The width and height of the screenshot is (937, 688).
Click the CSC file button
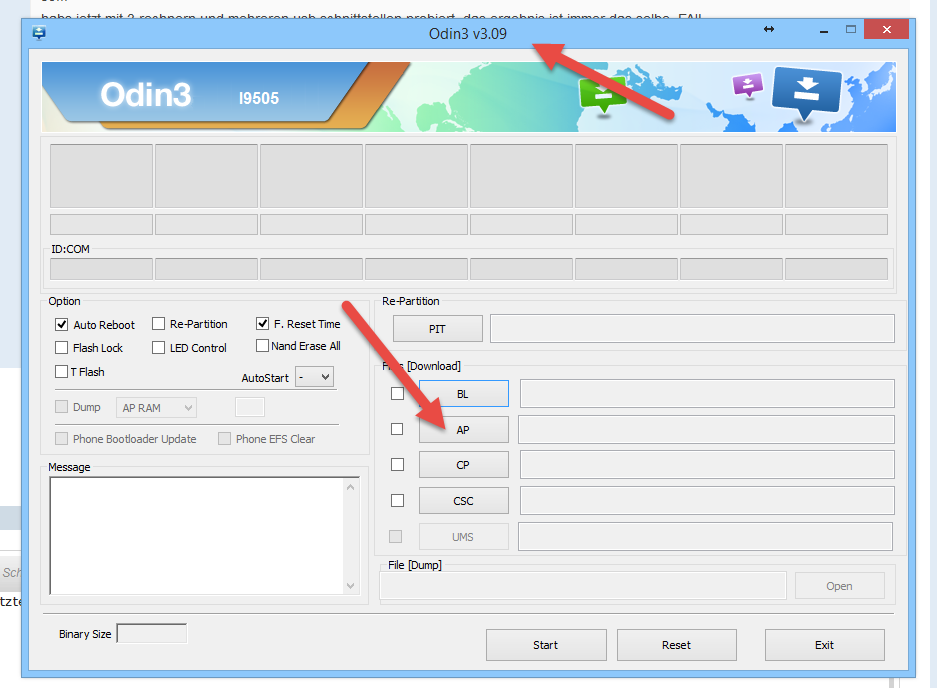pyautogui.click(x=464, y=501)
